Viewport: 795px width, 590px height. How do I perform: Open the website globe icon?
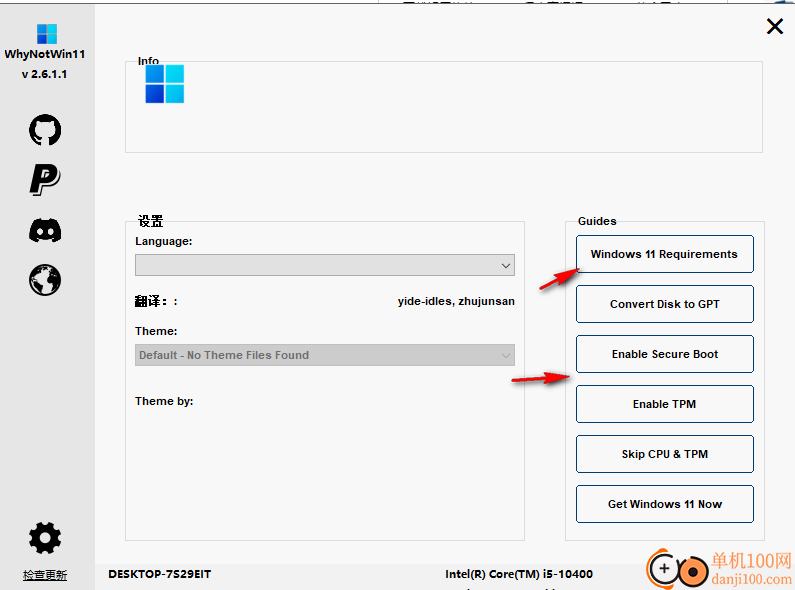[x=45, y=280]
